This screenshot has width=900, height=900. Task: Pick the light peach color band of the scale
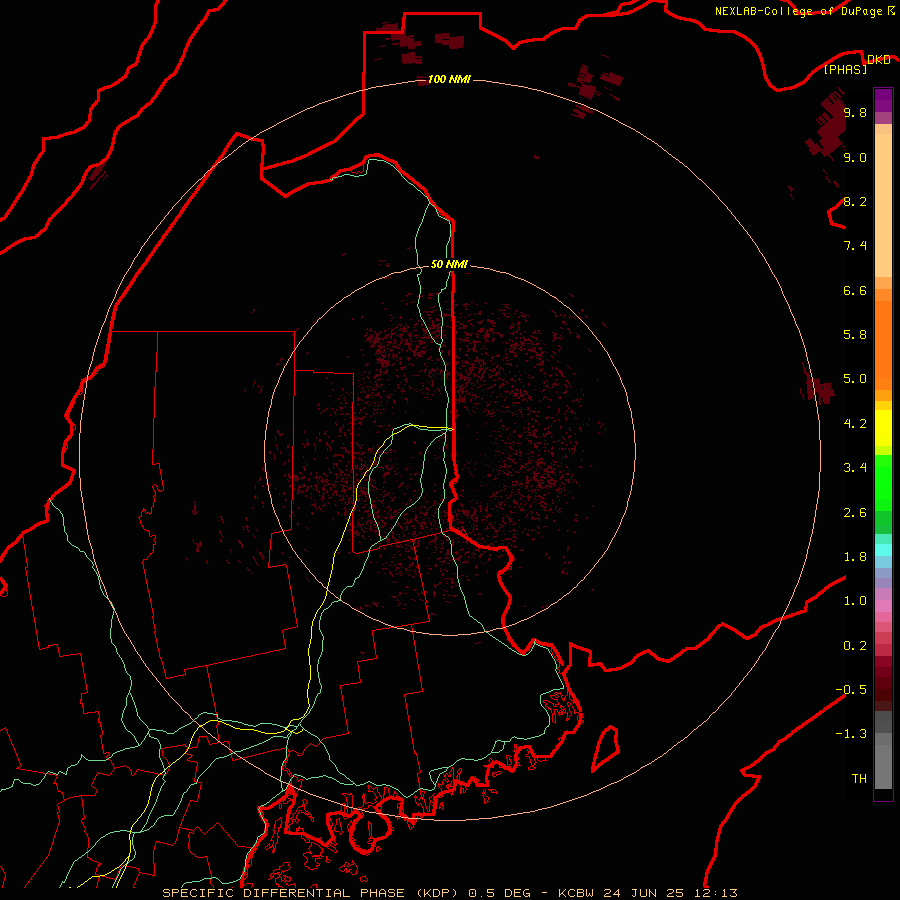pos(883,205)
